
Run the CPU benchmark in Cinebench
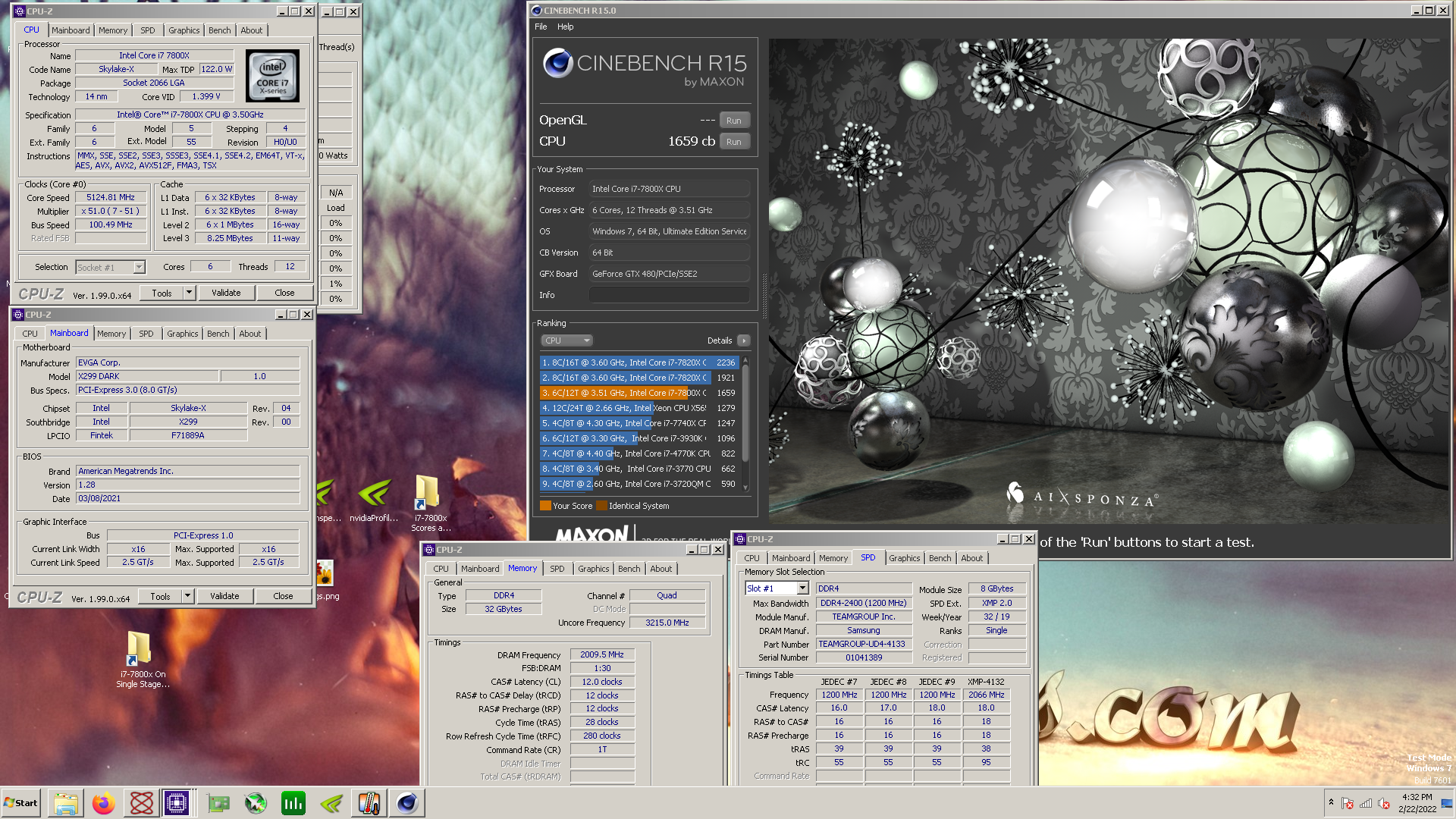[x=734, y=142]
